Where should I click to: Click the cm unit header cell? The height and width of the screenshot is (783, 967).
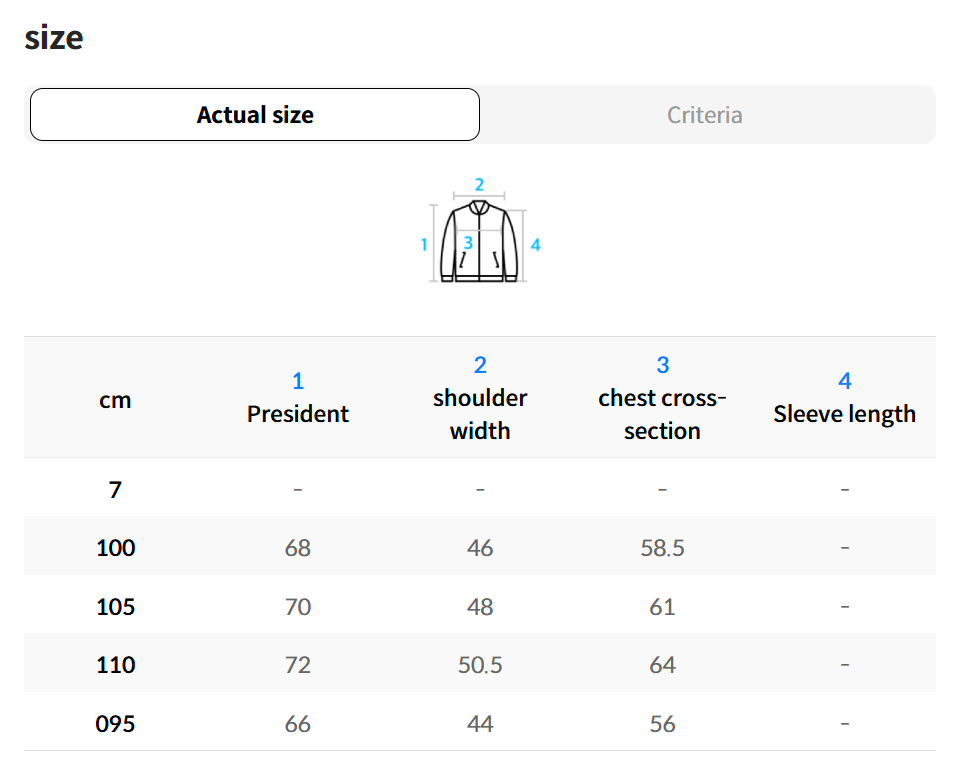tap(115, 400)
